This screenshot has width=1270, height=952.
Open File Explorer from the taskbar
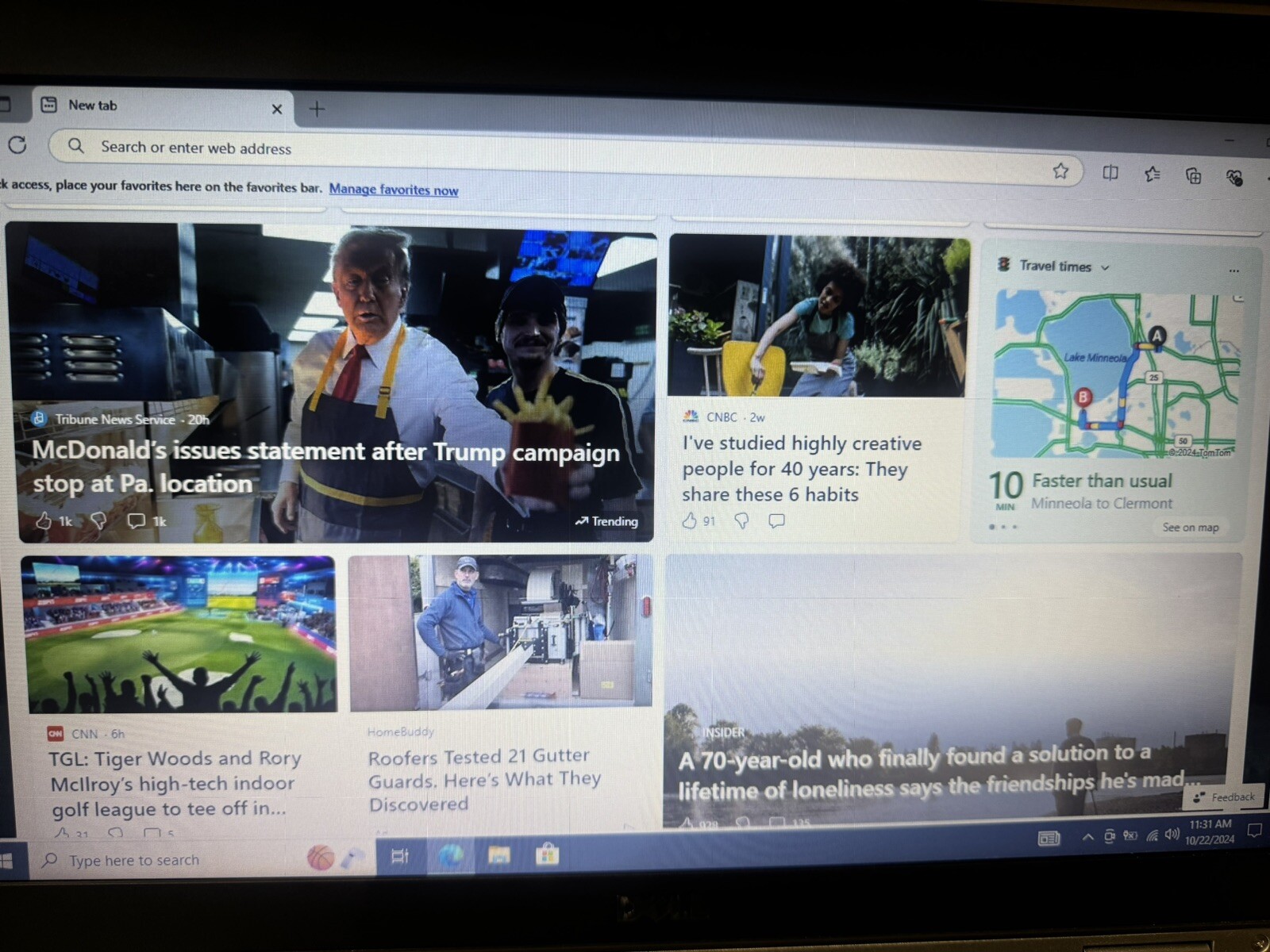tap(499, 854)
